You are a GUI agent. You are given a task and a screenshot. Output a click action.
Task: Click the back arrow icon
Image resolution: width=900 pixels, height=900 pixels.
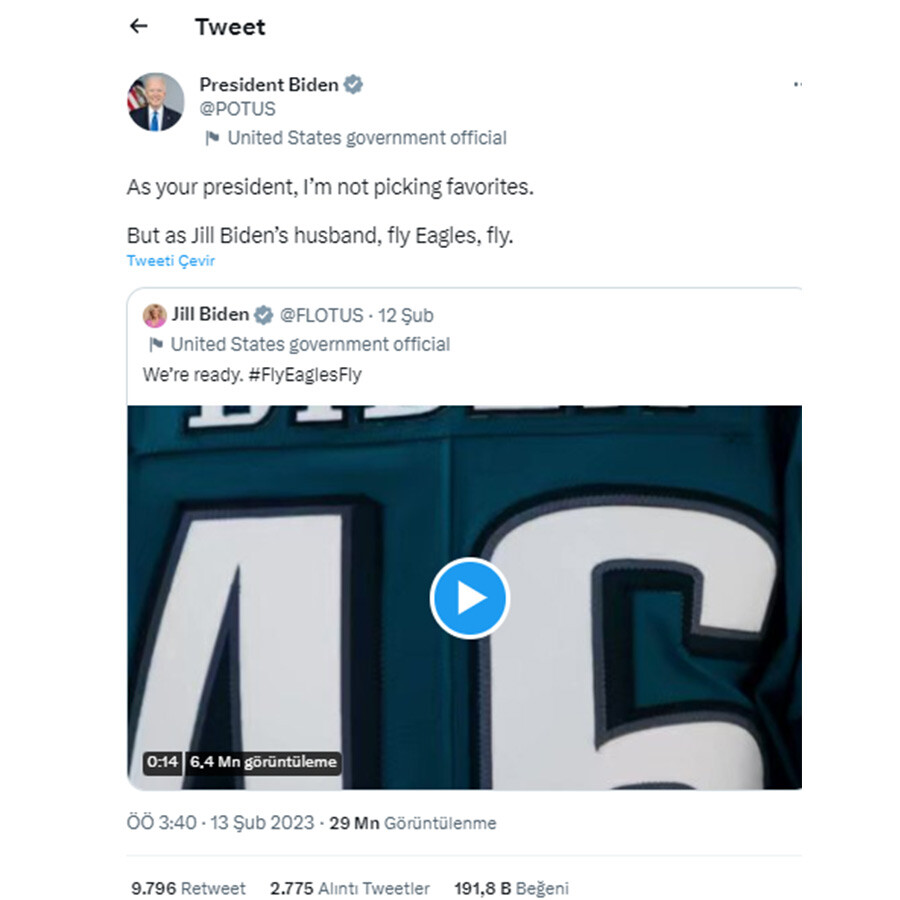[x=139, y=27]
